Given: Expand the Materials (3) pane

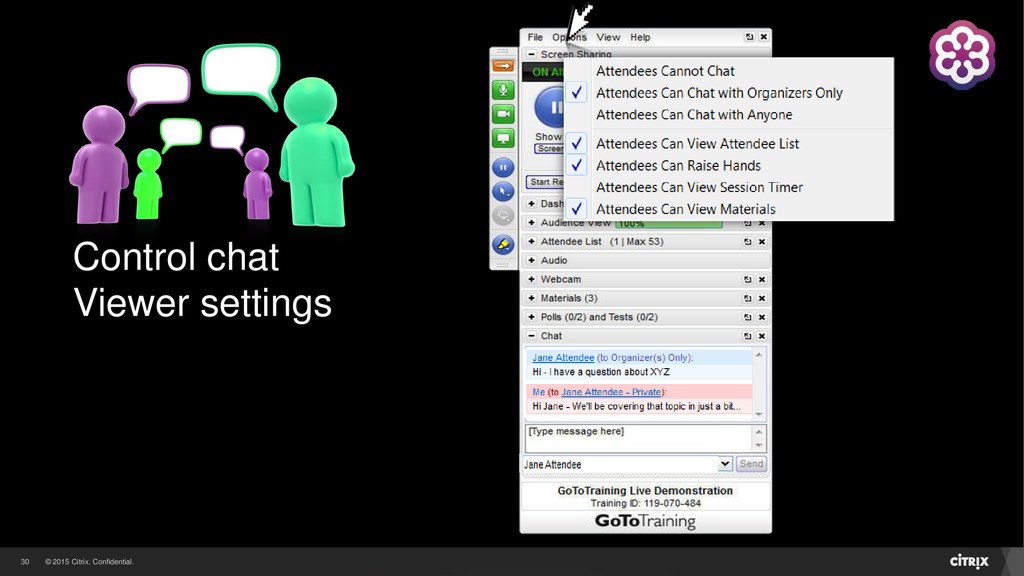Looking at the screenshot, I should pos(532,298).
